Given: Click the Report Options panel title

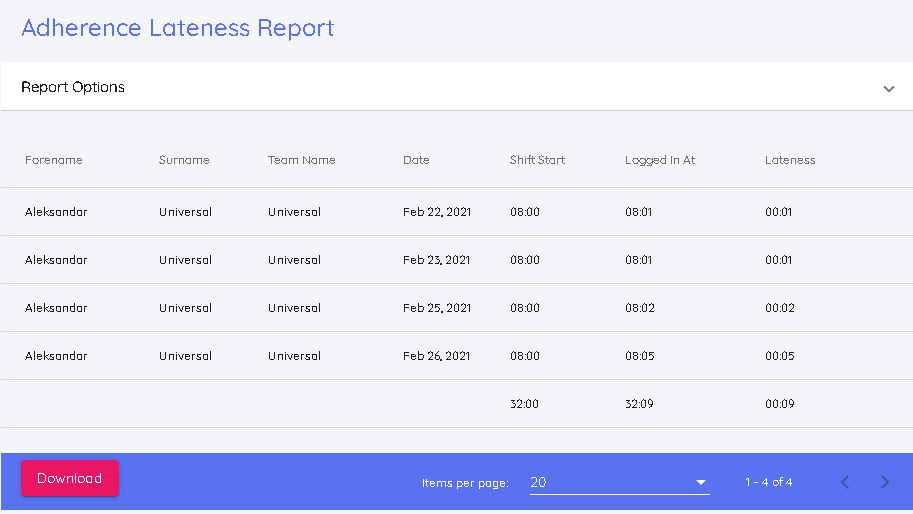Looking at the screenshot, I should 73,87.
